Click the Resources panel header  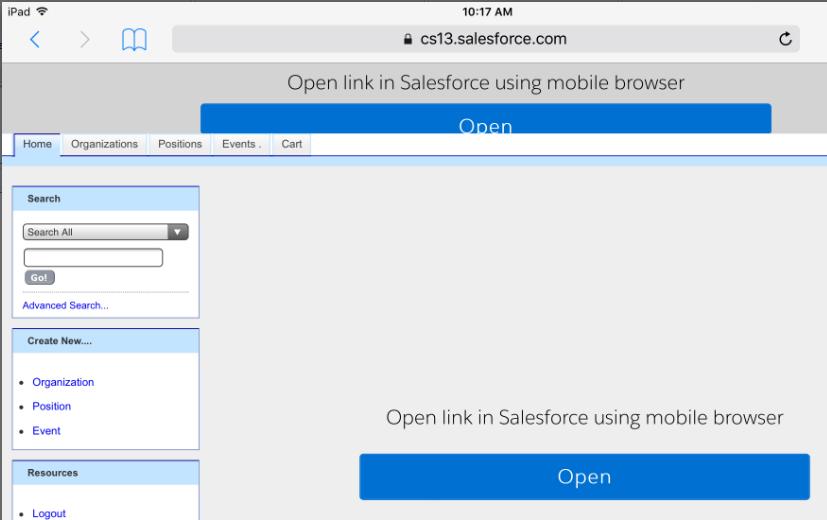(105, 473)
